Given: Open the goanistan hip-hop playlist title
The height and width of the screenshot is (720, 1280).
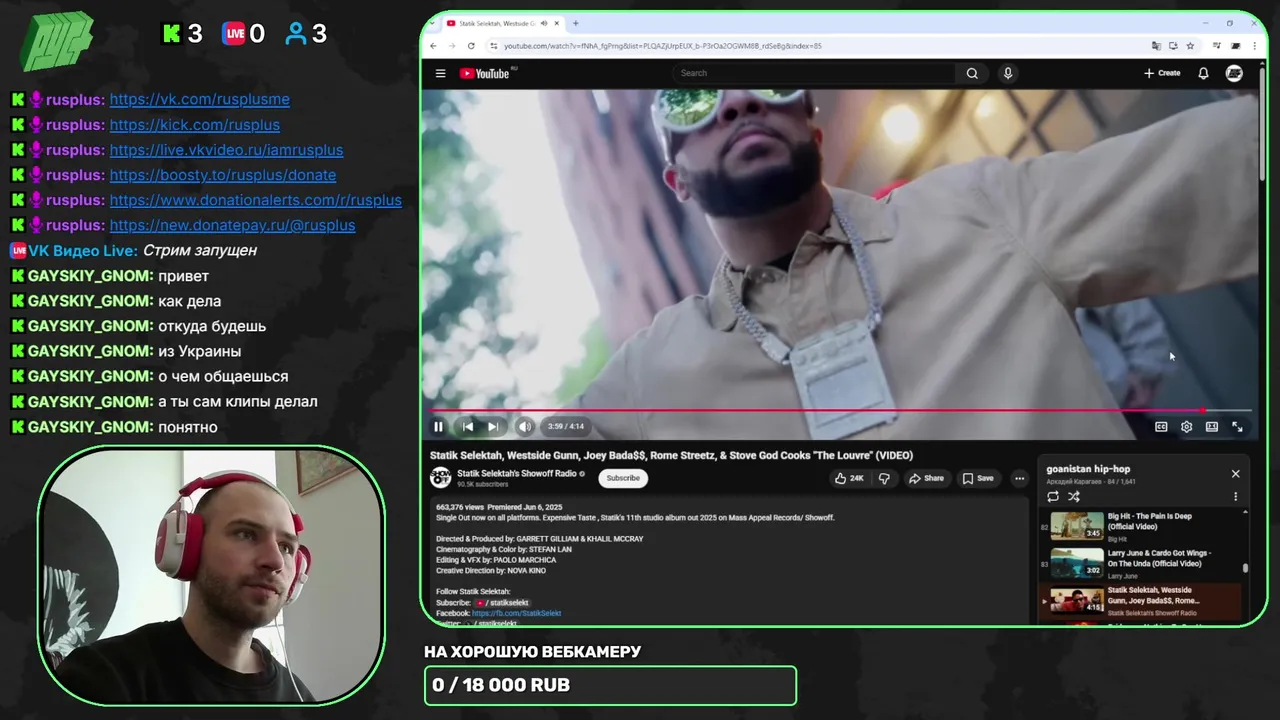Looking at the screenshot, I should (1088, 469).
